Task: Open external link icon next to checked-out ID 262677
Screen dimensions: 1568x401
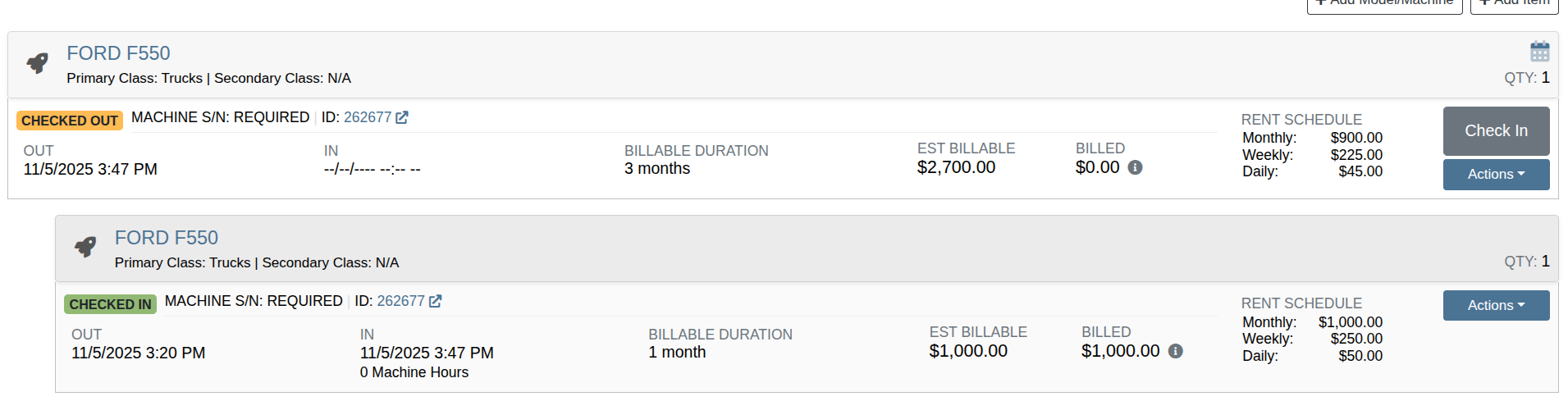Action: pyautogui.click(x=402, y=117)
